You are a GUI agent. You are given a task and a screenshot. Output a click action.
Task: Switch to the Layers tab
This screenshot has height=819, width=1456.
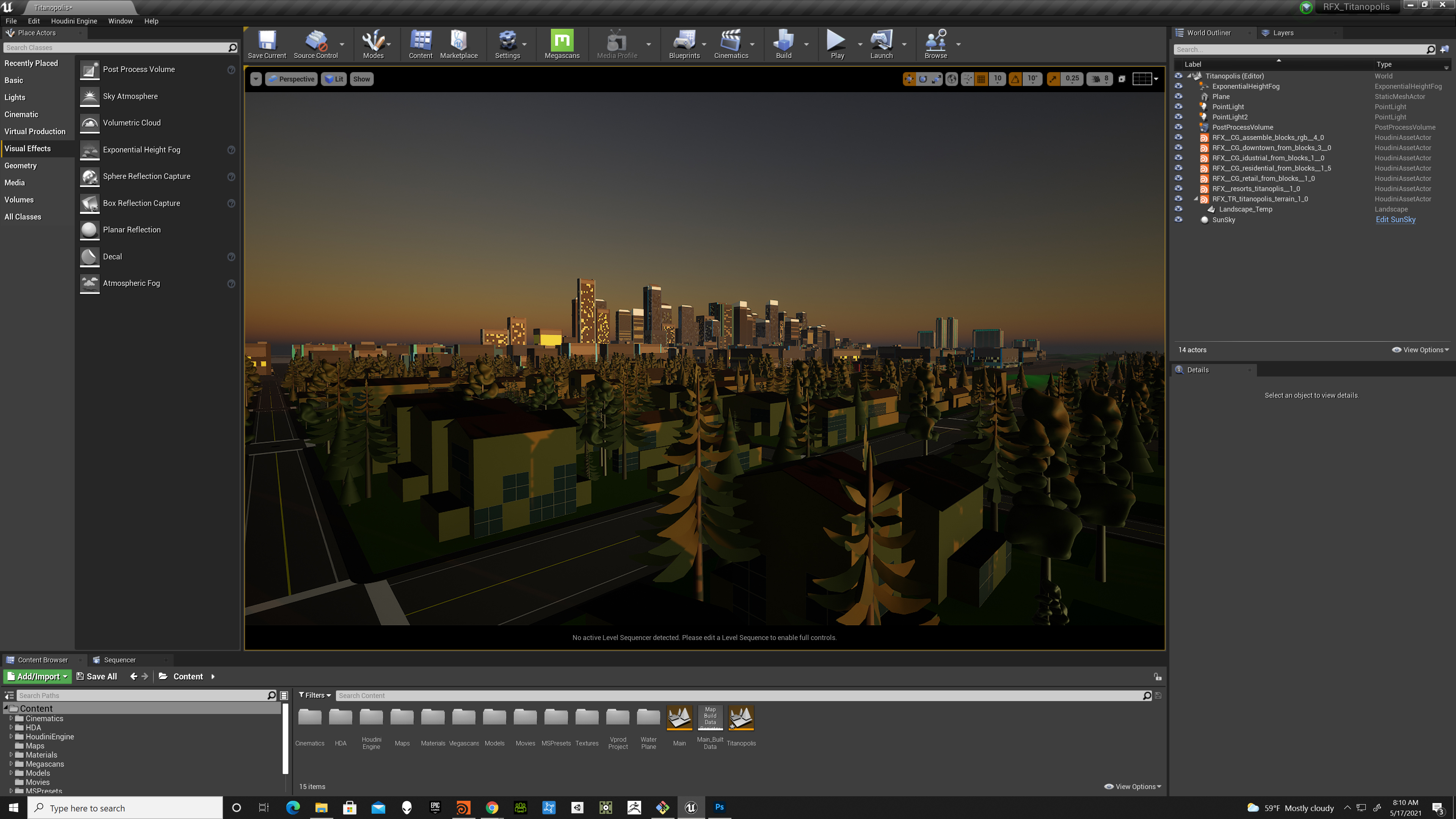click(1283, 33)
